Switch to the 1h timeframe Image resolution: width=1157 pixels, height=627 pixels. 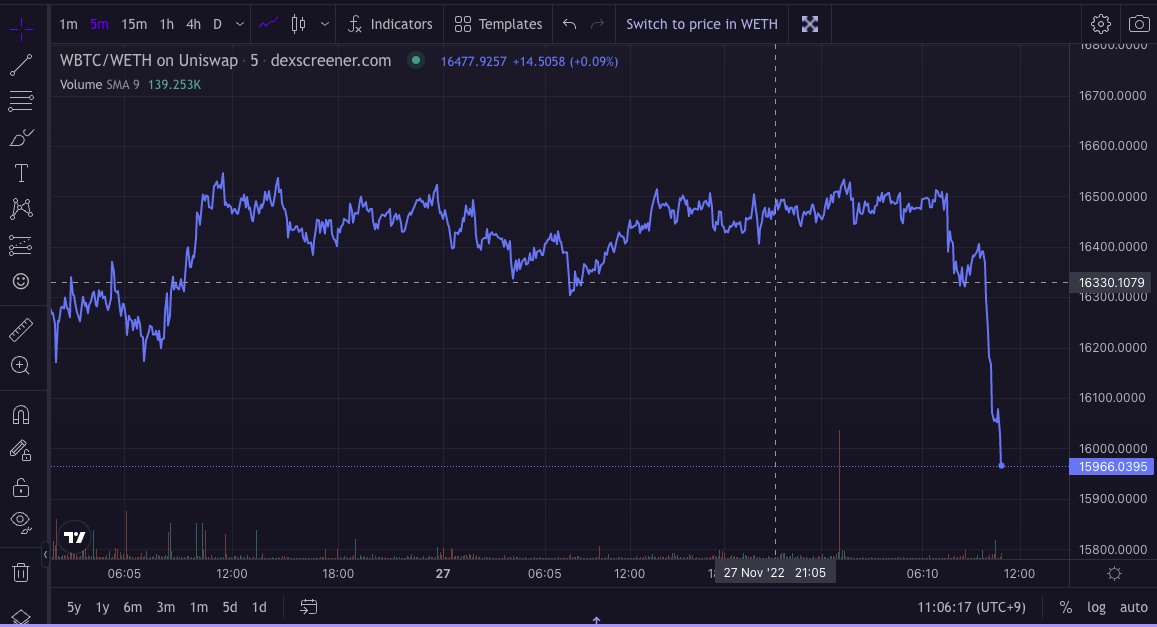click(x=167, y=24)
